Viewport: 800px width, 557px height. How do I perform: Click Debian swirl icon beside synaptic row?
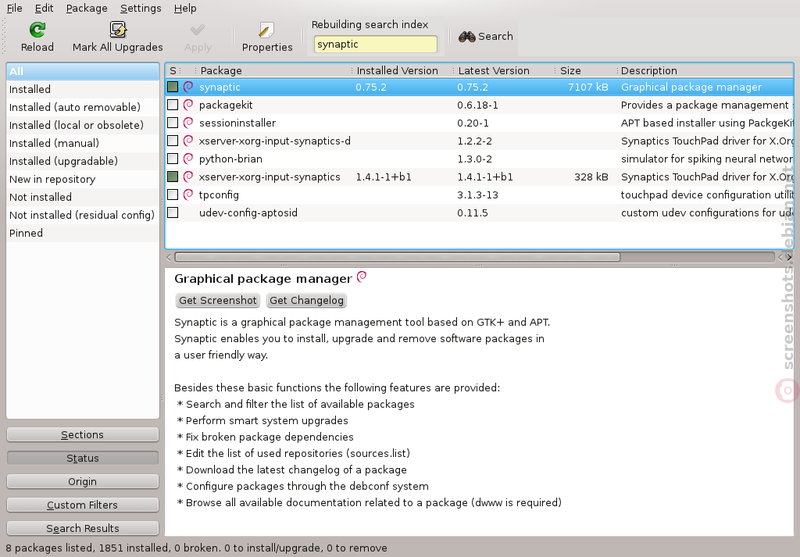(x=188, y=87)
